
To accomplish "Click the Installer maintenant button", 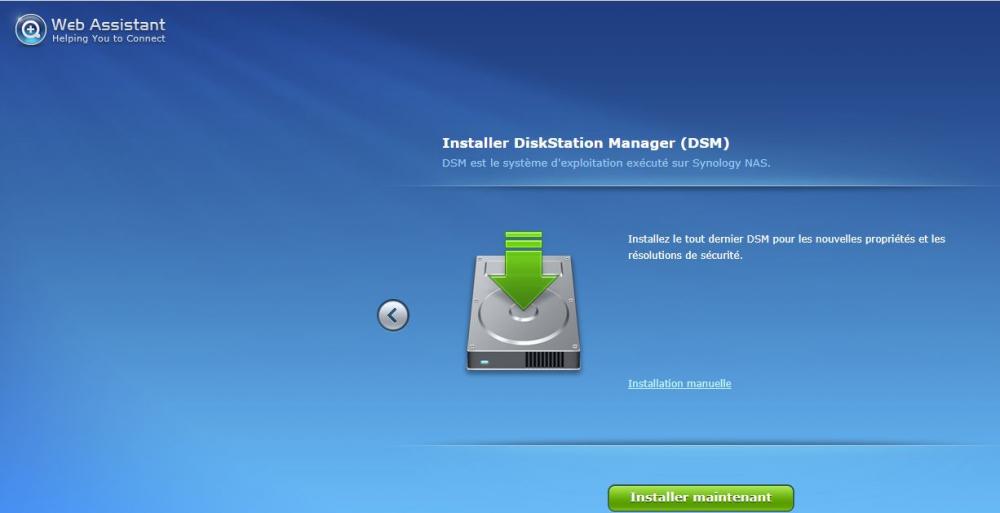I will 701,498.
